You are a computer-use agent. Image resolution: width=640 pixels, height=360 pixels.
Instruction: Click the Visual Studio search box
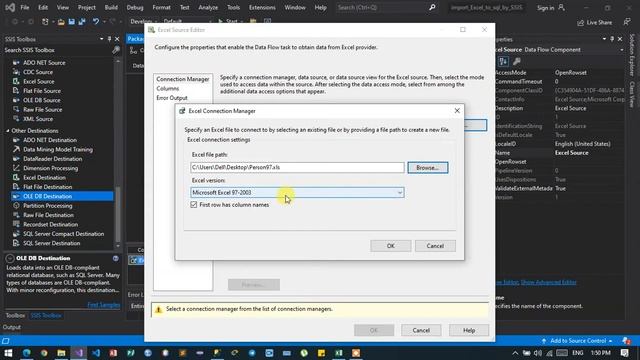point(387,7)
